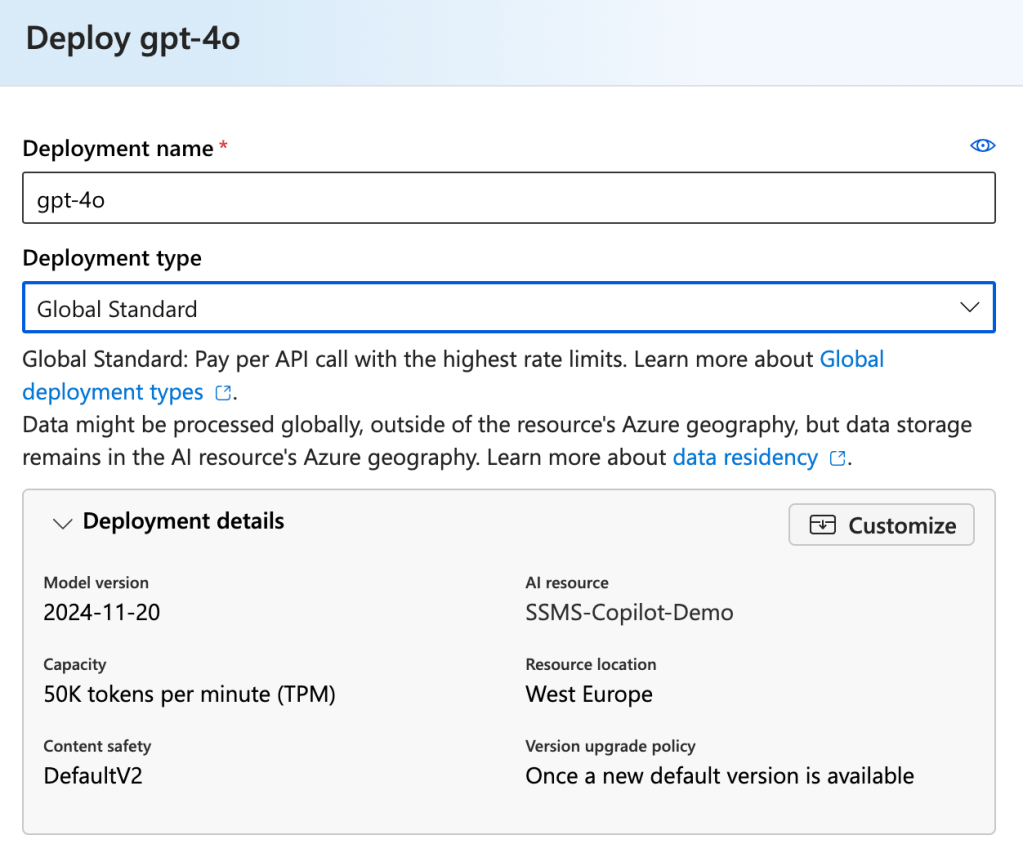Open the Global deployment types link
The width and height of the screenshot is (1023, 853).
[851, 359]
